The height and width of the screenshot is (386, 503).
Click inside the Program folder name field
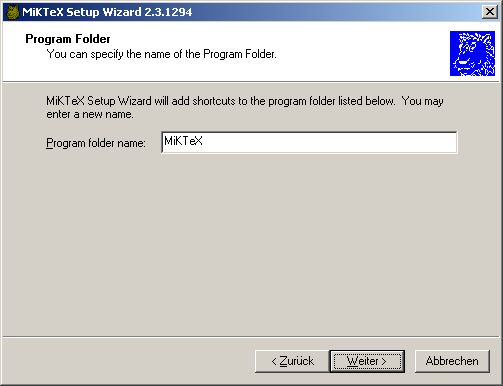coord(309,142)
